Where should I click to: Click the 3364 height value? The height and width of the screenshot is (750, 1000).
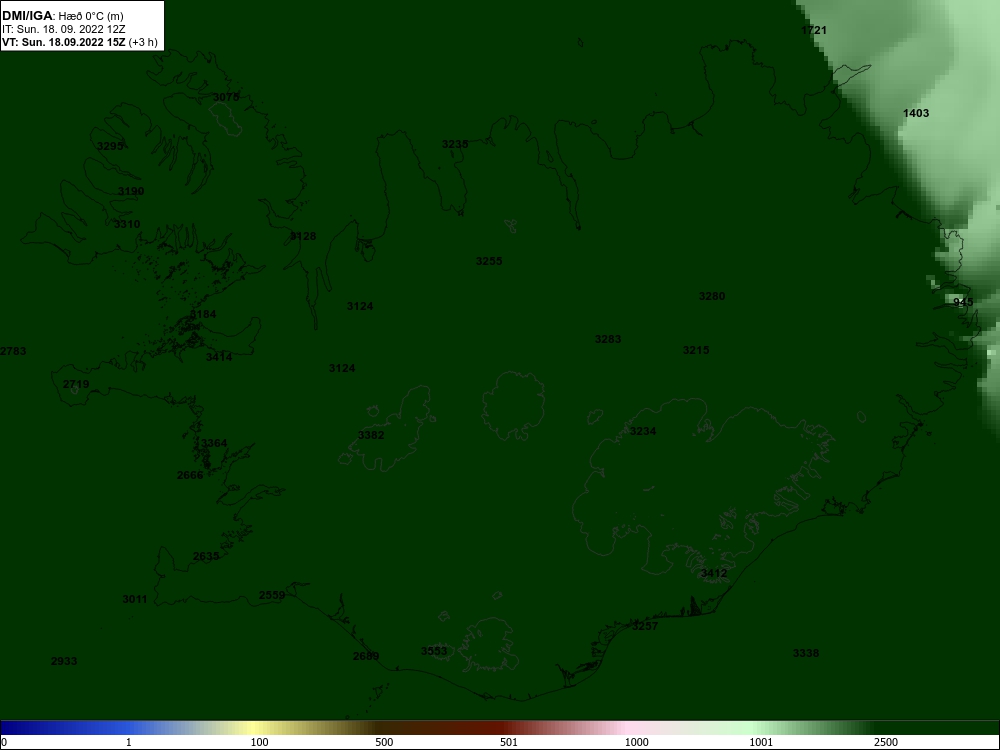214,443
